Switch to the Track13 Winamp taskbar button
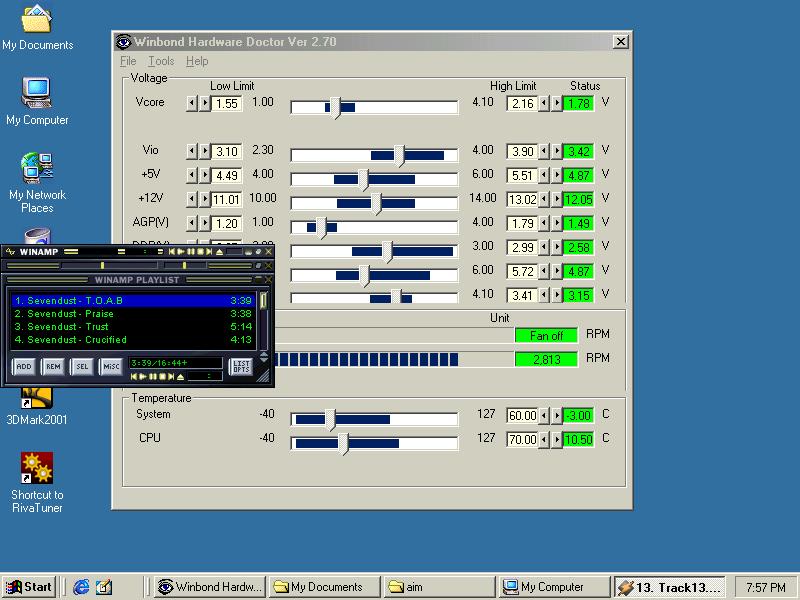This screenshot has width=800, height=600. [x=669, y=587]
